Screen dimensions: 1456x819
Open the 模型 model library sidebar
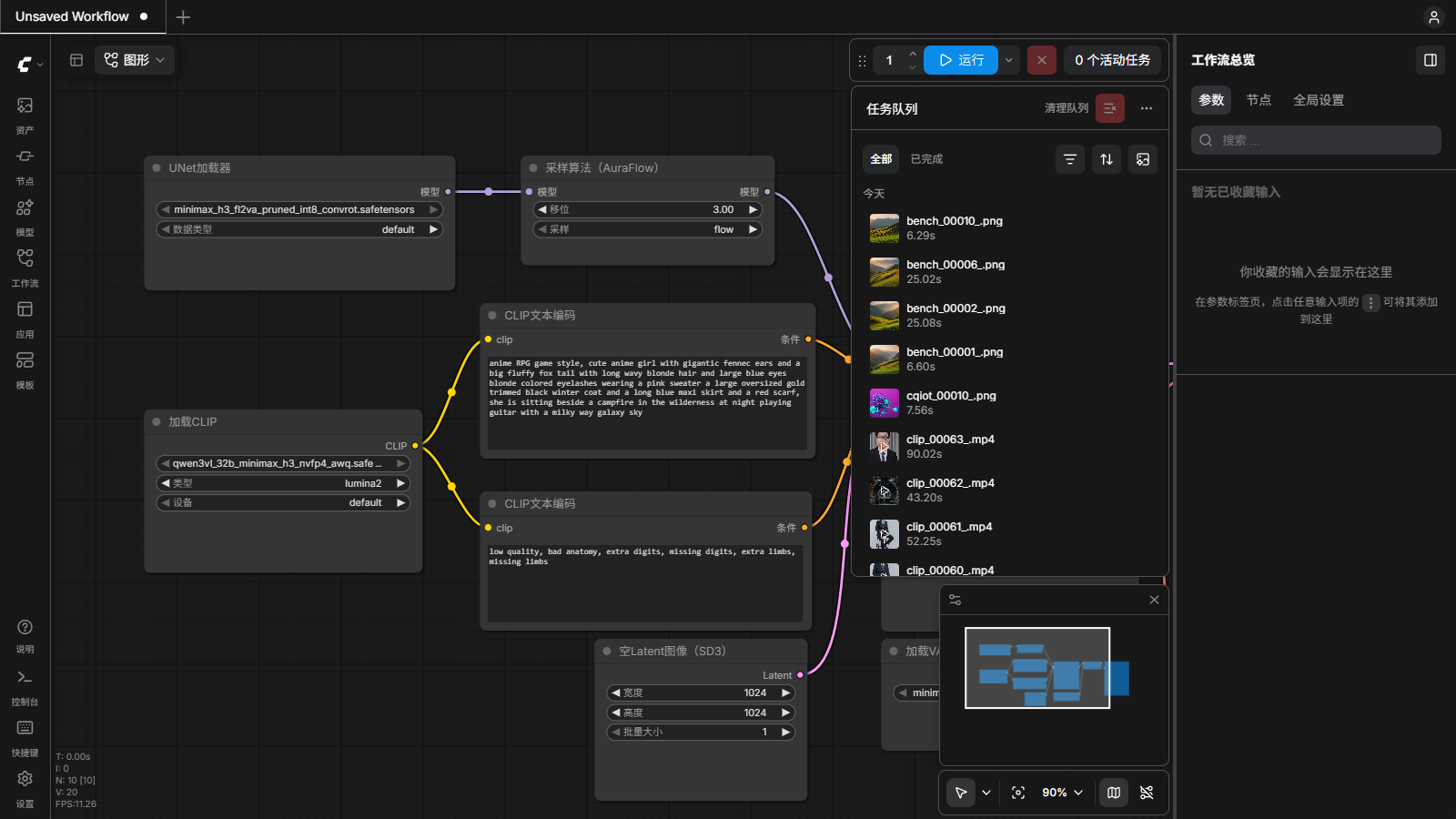[25, 217]
